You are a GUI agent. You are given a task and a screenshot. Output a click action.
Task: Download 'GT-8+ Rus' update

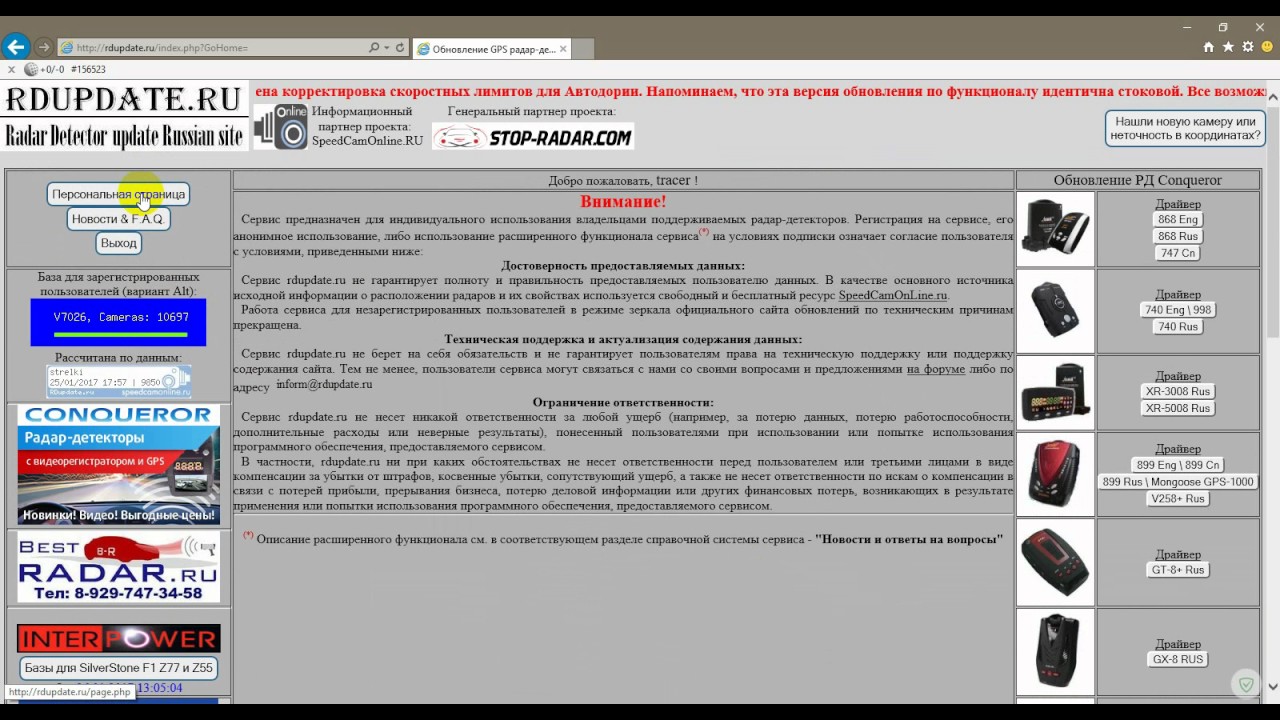coord(1177,570)
